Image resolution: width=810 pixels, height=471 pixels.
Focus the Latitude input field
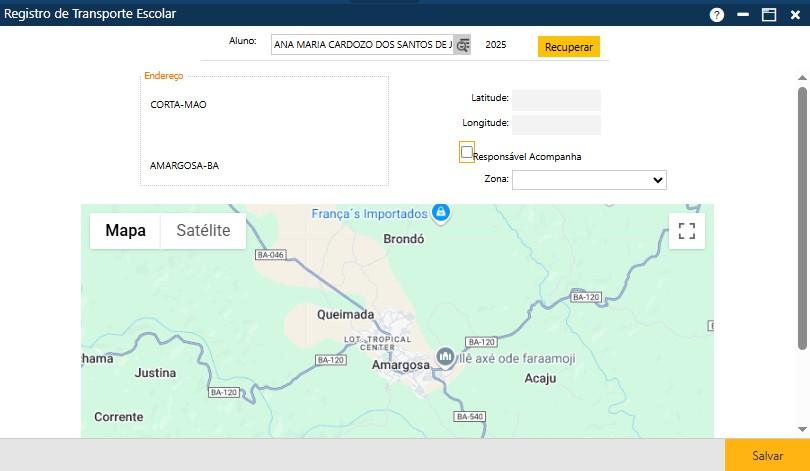(x=556, y=99)
